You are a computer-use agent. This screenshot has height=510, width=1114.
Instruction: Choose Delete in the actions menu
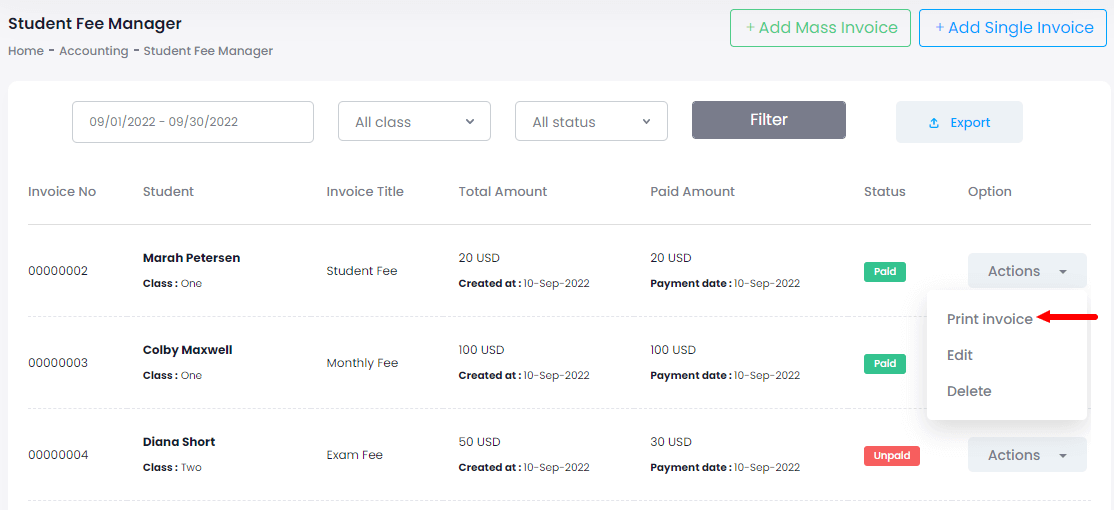click(x=969, y=391)
